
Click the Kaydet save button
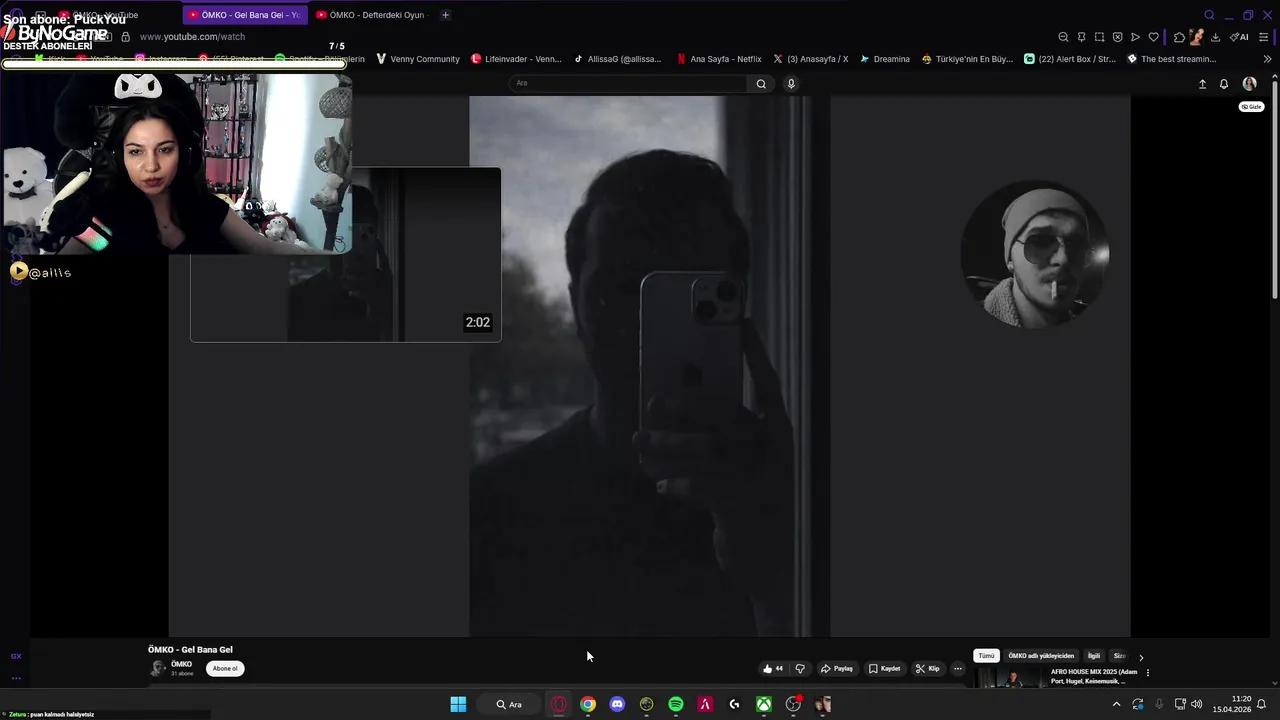885,669
